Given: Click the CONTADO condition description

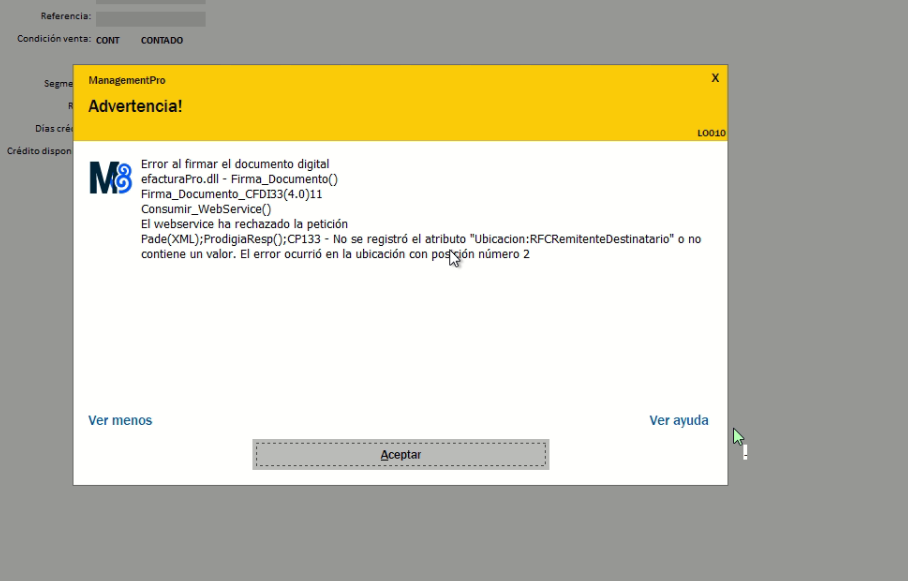Looking at the screenshot, I should click(x=162, y=41).
